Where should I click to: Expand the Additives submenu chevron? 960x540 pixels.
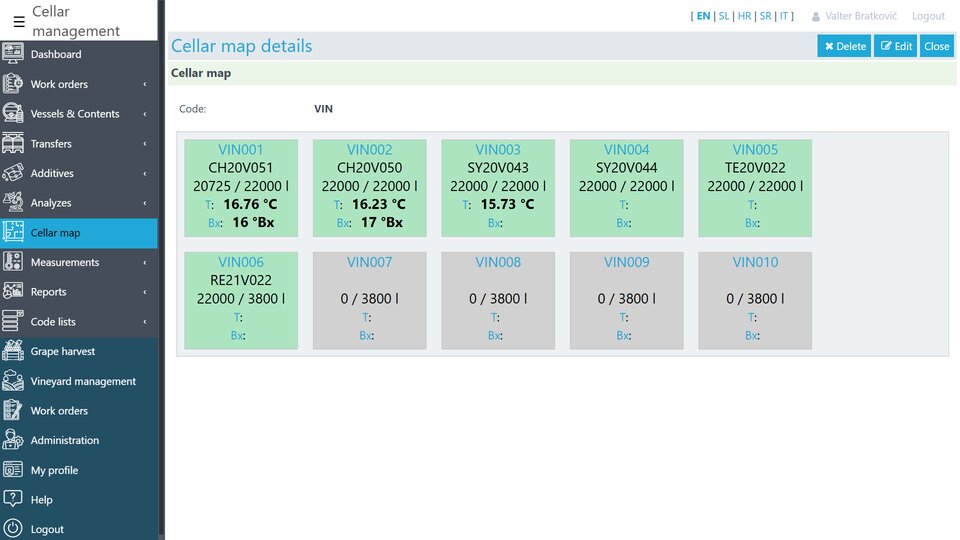(145, 174)
